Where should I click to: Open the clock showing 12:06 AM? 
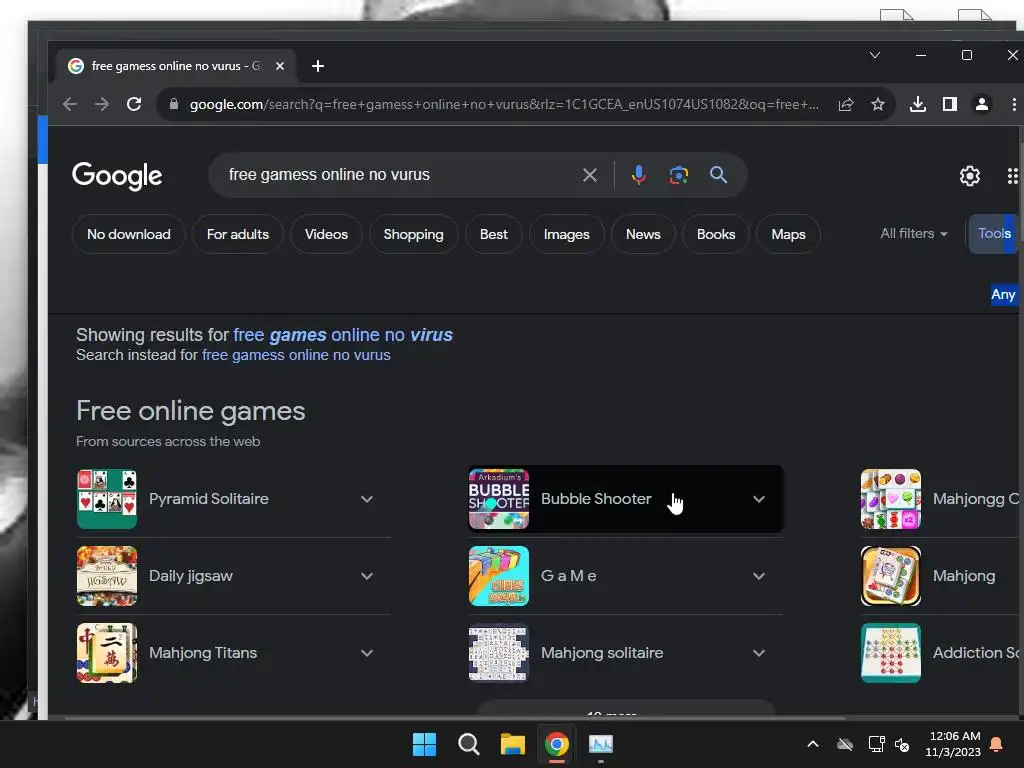point(953,744)
